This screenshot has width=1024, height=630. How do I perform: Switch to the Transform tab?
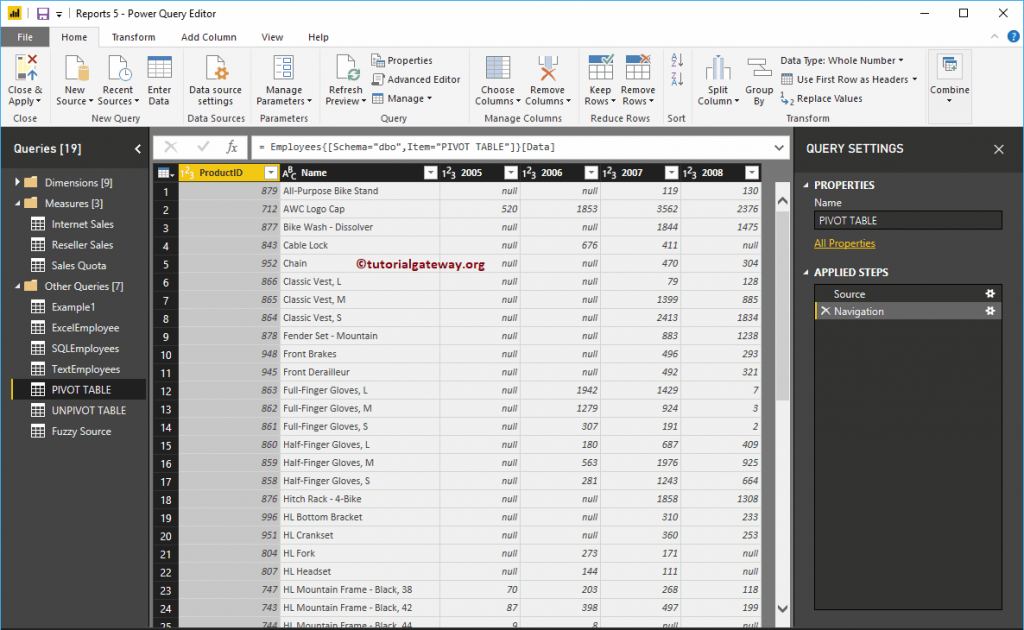tap(133, 37)
